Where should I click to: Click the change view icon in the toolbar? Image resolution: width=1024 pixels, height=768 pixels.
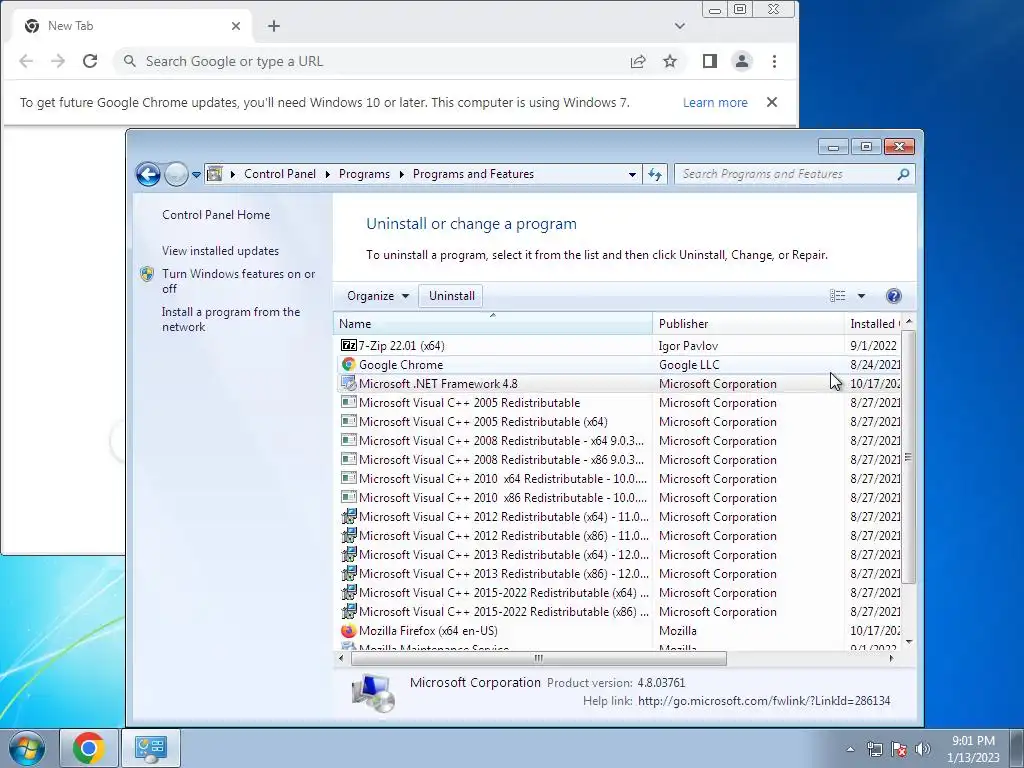(x=838, y=296)
